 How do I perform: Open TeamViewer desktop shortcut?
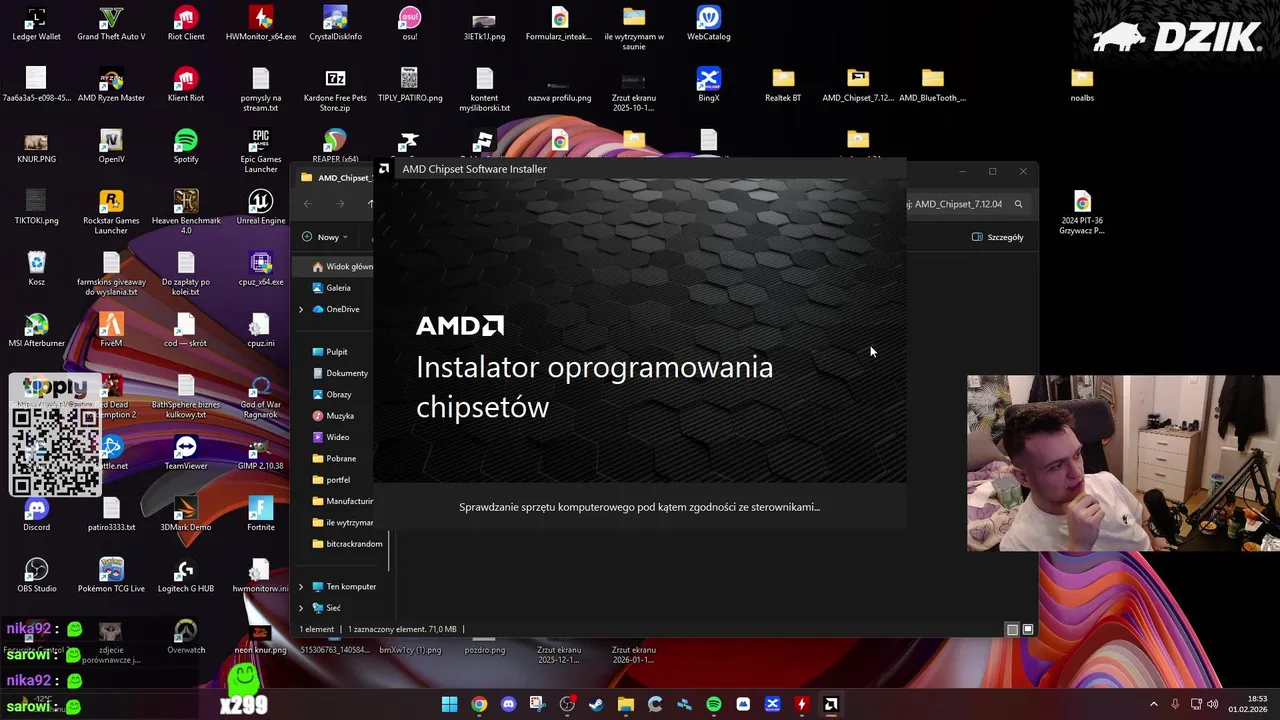tap(186, 452)
